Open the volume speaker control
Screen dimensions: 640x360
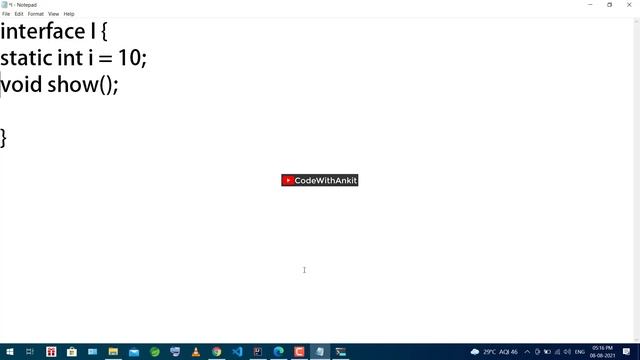click(x=567, y=351)
